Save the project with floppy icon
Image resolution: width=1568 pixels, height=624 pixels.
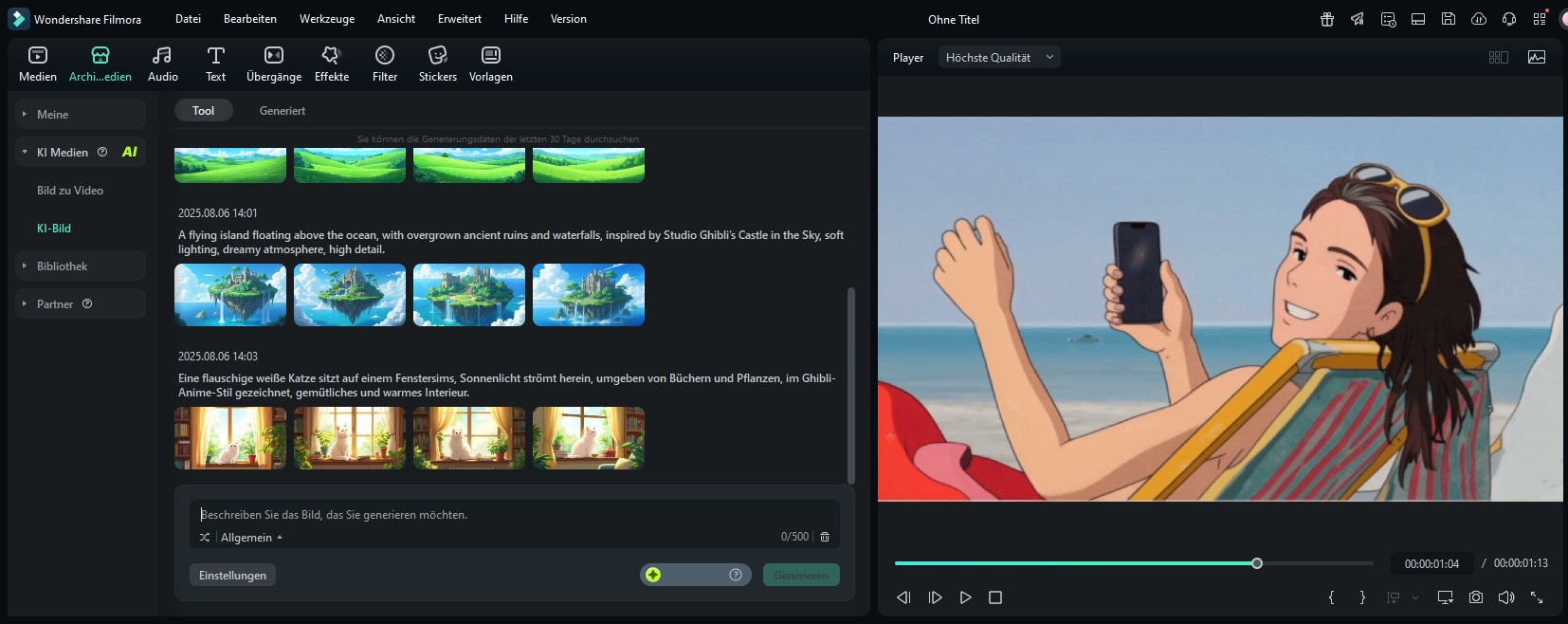(1449, 19)
